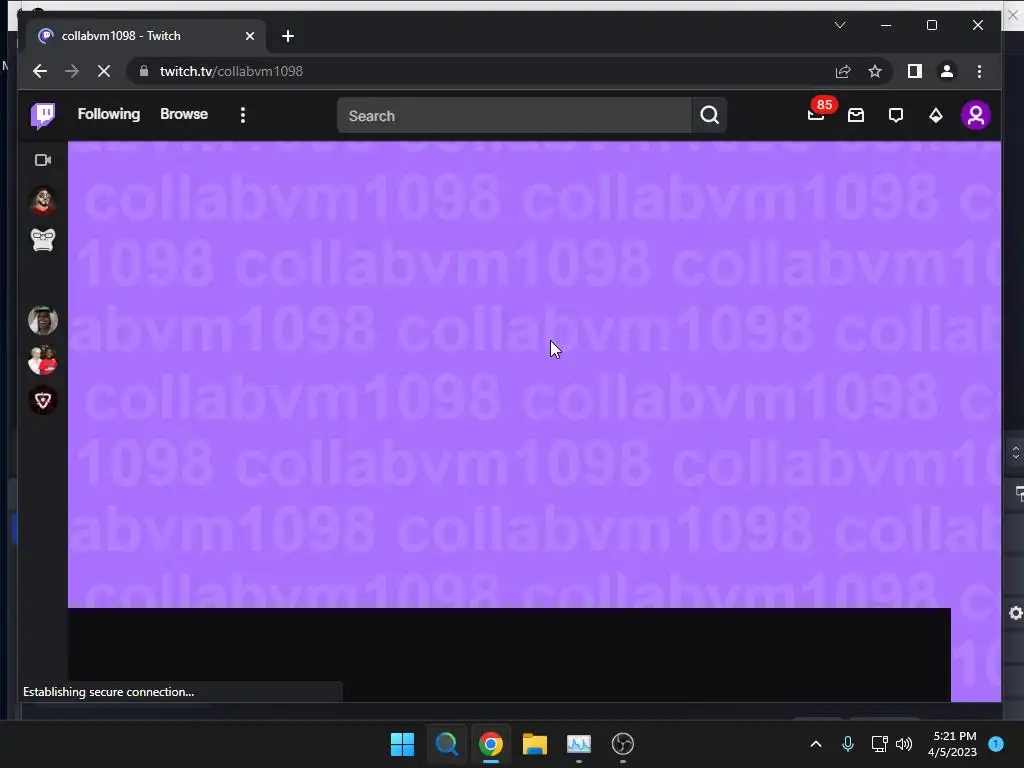
Task: Open the Twitch more options menu
Action: pyautogui.click(x=243, y=115)
